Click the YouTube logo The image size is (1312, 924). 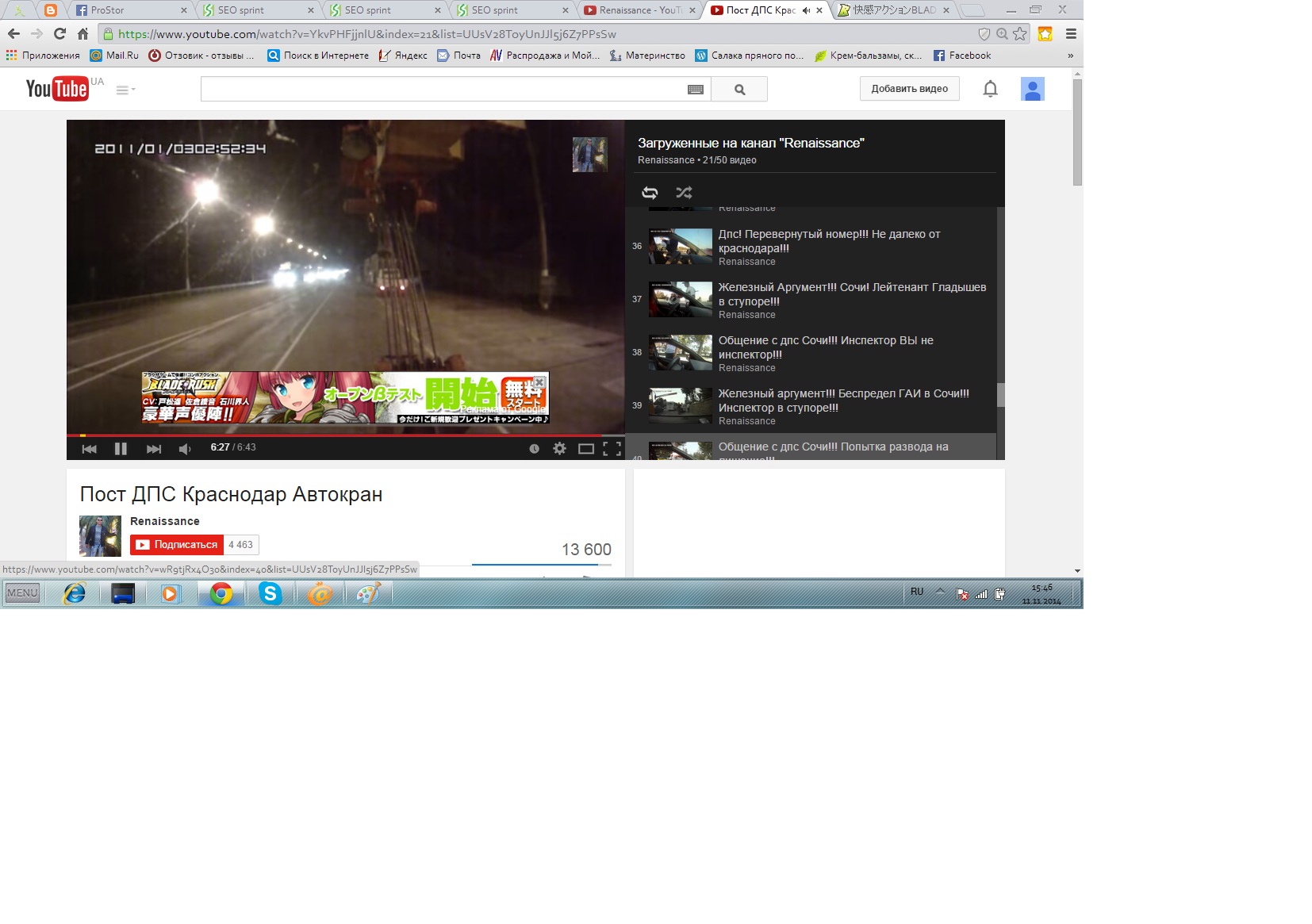(x=57, y=89)
